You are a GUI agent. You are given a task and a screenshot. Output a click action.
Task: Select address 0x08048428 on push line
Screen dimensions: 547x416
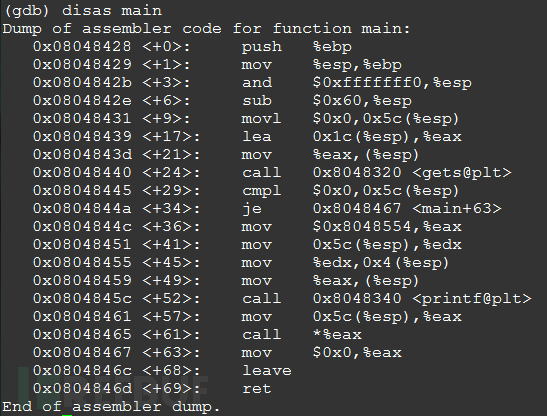[x=82, y=46]
